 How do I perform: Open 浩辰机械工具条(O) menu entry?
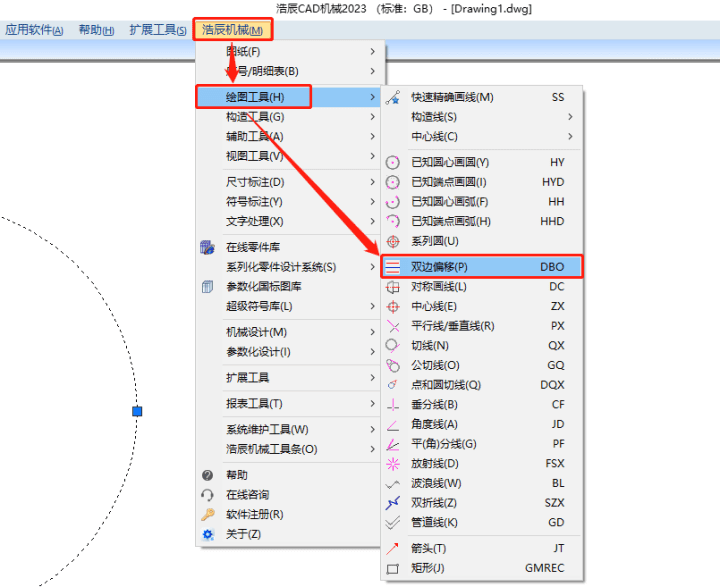[288, 449]
